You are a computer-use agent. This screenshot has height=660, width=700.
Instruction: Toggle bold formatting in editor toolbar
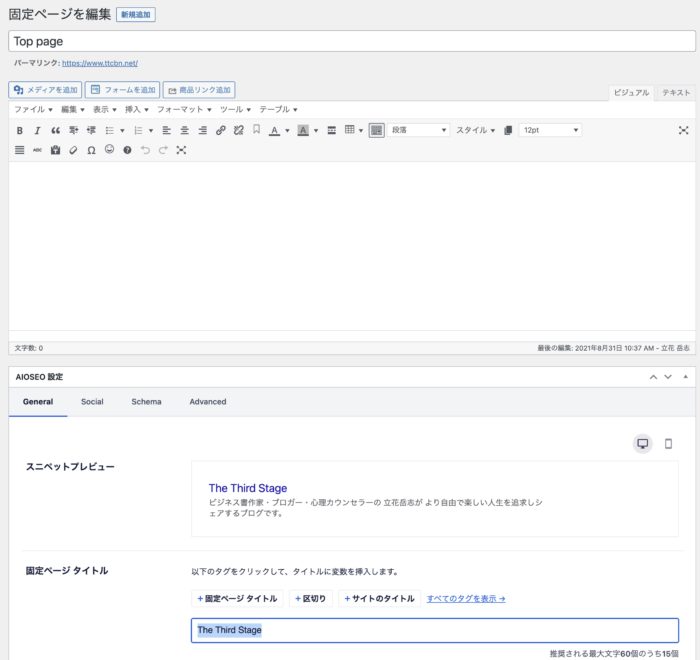click(19, 130)
